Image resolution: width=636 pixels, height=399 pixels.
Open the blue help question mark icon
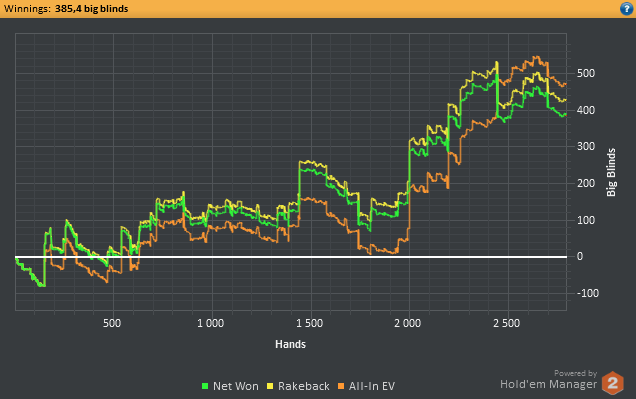click(x=626, y=9)
